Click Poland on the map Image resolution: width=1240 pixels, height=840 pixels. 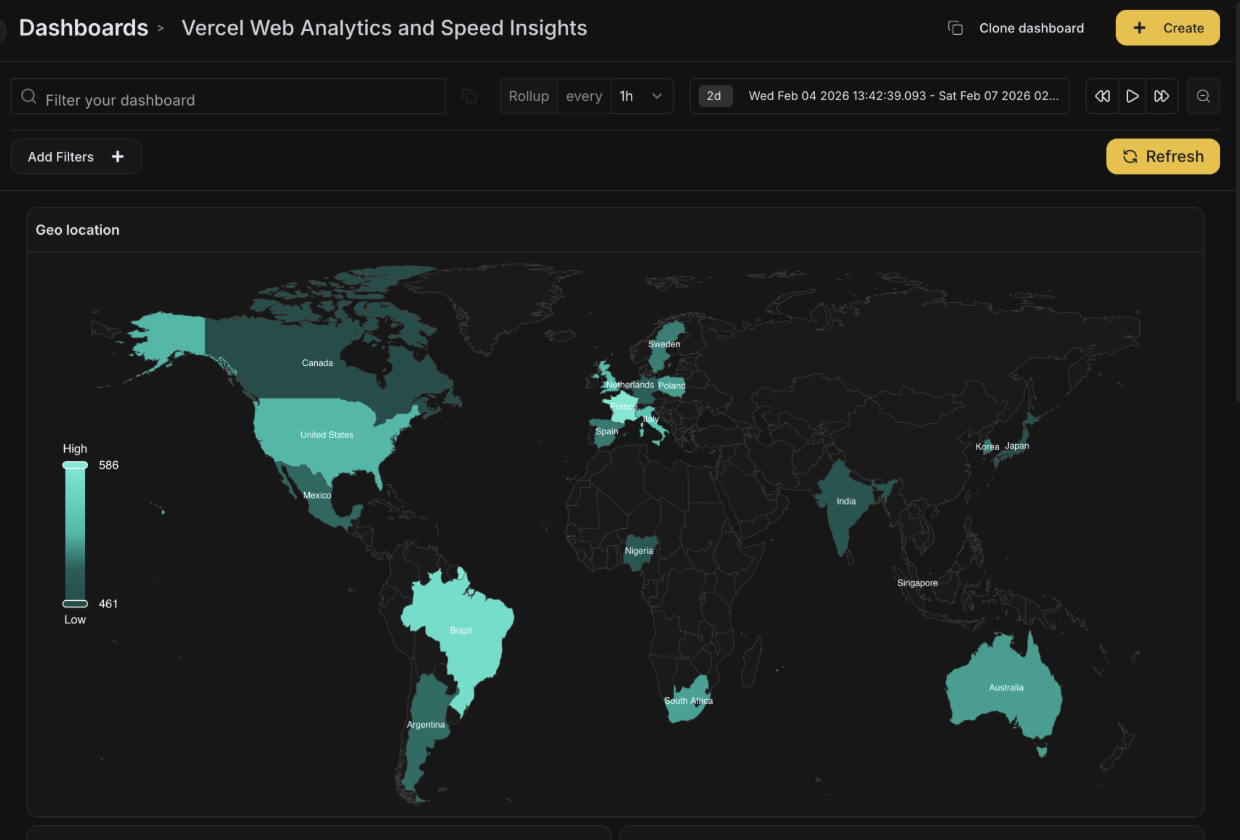(671, 386)
